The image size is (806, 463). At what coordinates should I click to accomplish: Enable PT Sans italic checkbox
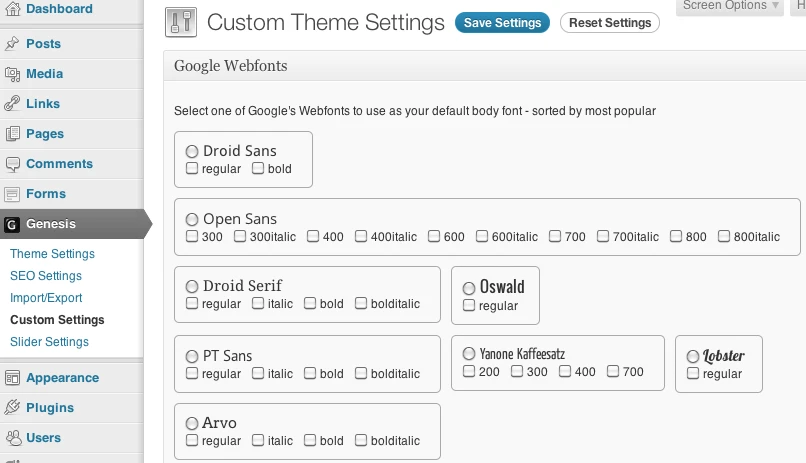pos(258,373)
